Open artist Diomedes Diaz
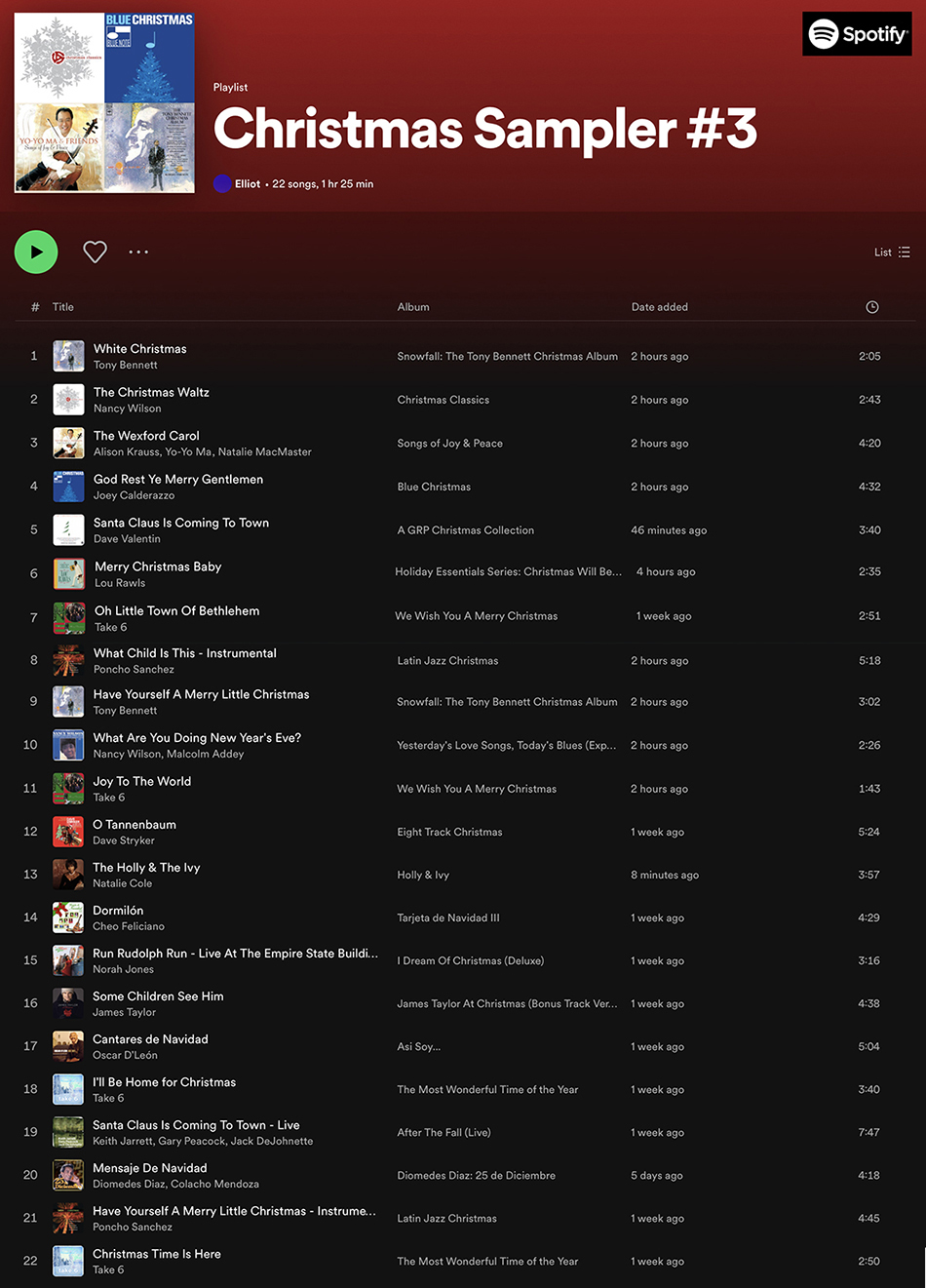 pyautogui.click(x=129, y=1184)
